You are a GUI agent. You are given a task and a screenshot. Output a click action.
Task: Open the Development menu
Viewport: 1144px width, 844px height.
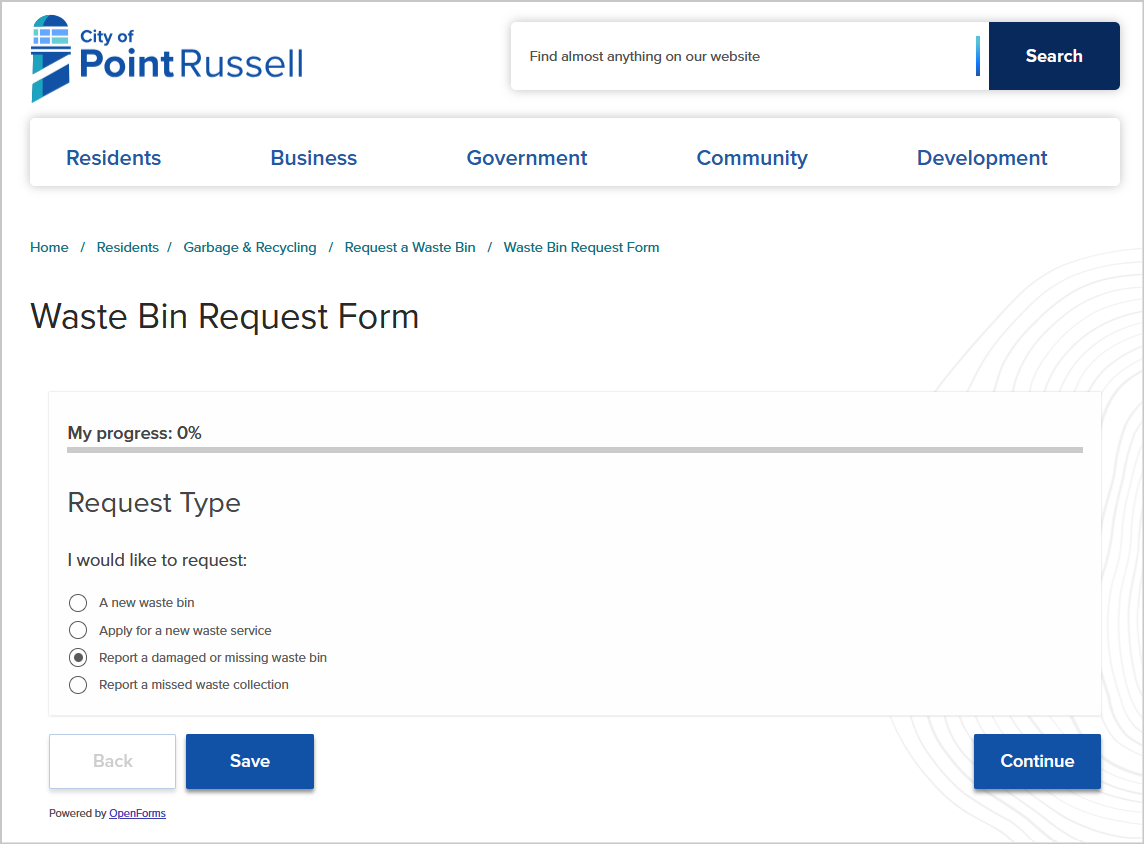(x=982, y=158)
